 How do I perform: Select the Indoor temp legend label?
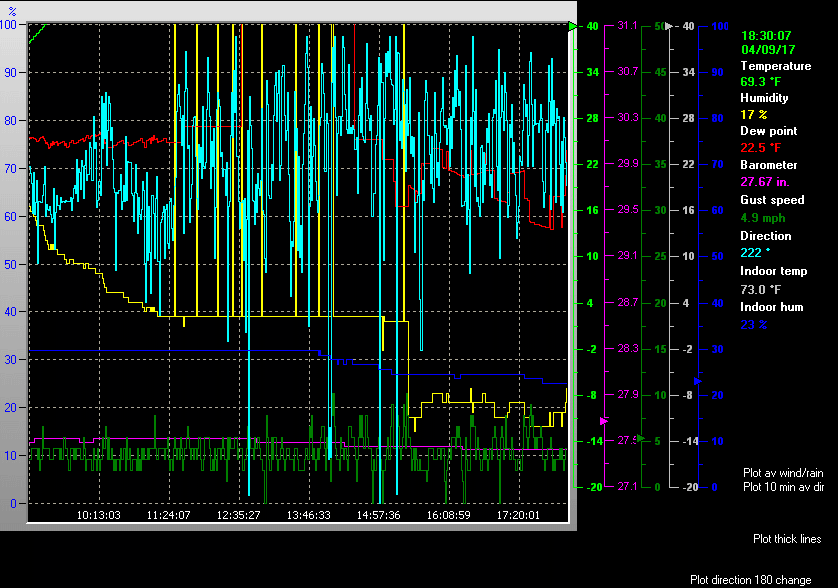[772, 271]
